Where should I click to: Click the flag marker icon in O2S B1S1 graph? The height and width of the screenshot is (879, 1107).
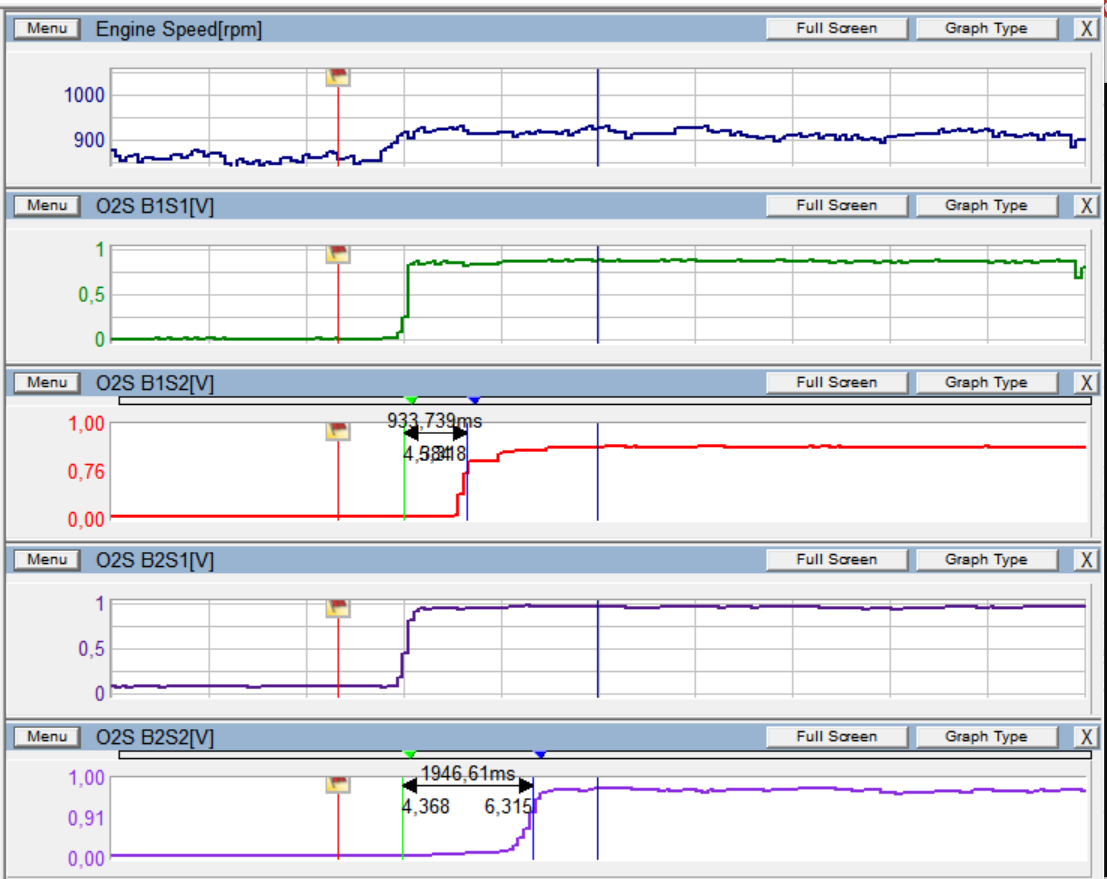(x=339, y=254)
